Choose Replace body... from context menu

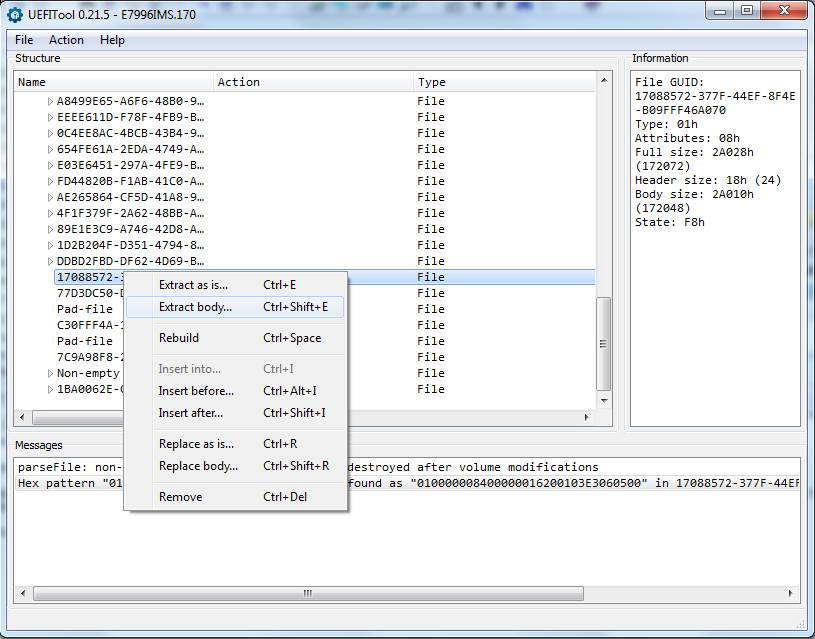235,466
